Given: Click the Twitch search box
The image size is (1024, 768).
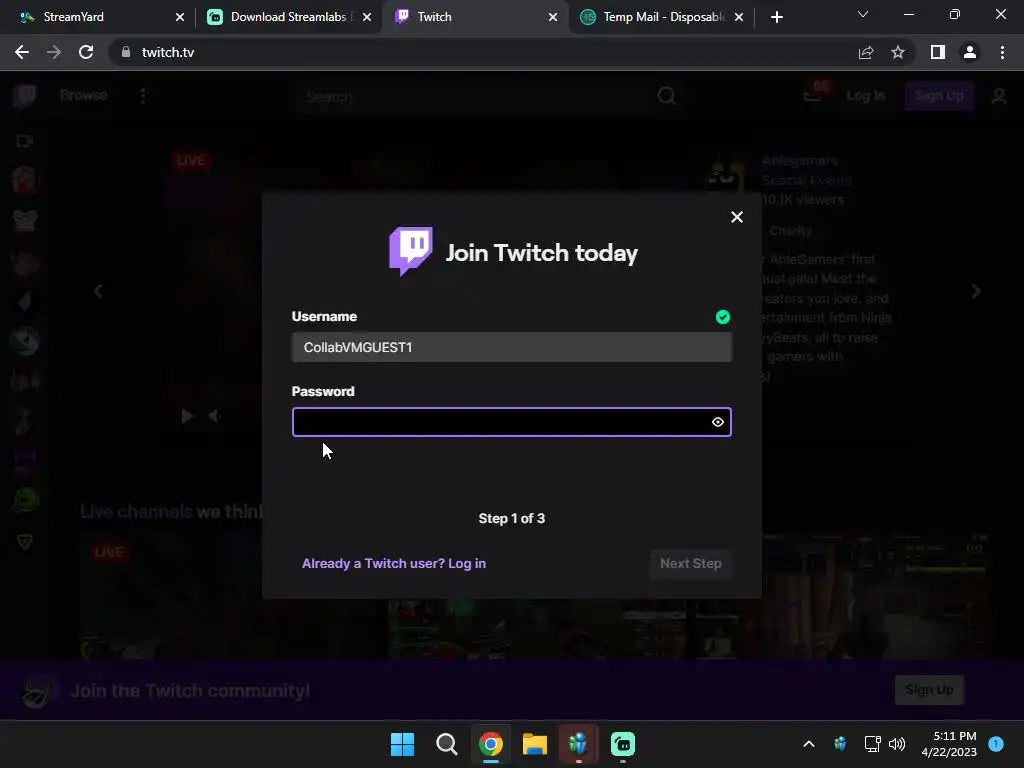Looking at the screenshot, I should 473,97.
